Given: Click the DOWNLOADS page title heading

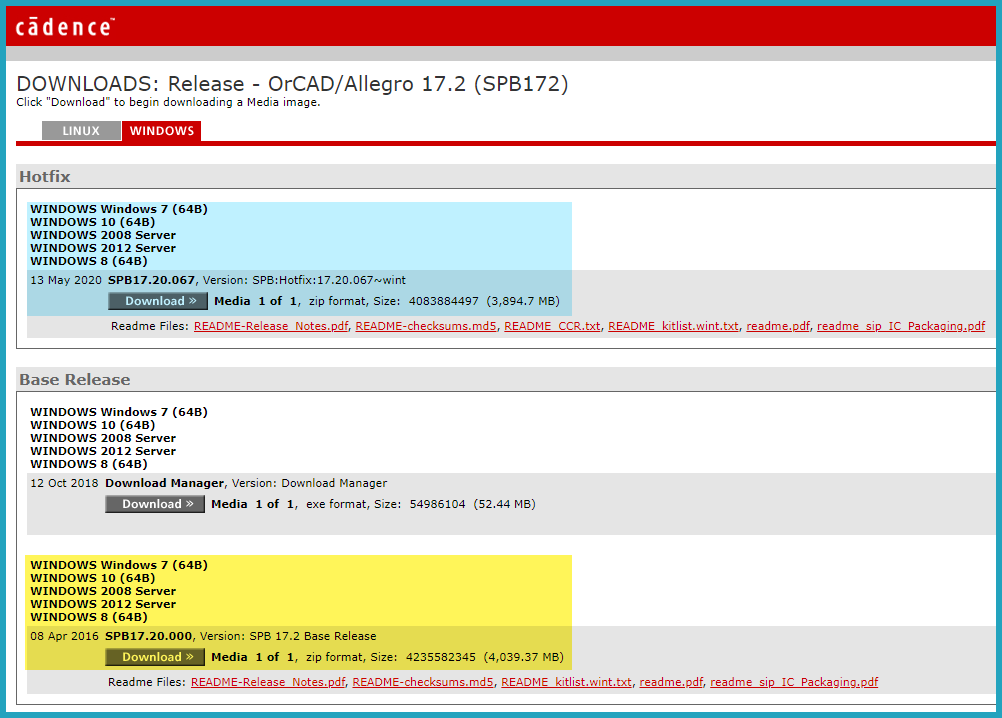Looking at the screenshot, I should tap(292, 84).
